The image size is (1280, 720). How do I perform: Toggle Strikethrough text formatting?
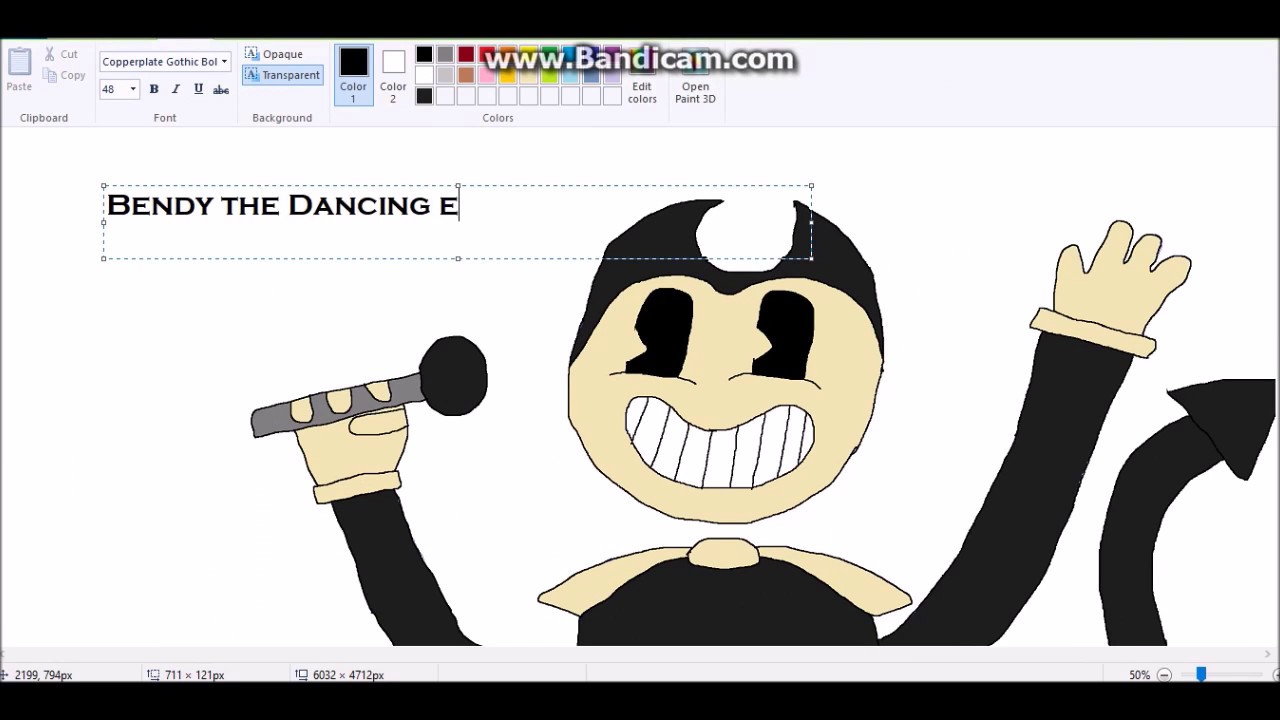221,89
